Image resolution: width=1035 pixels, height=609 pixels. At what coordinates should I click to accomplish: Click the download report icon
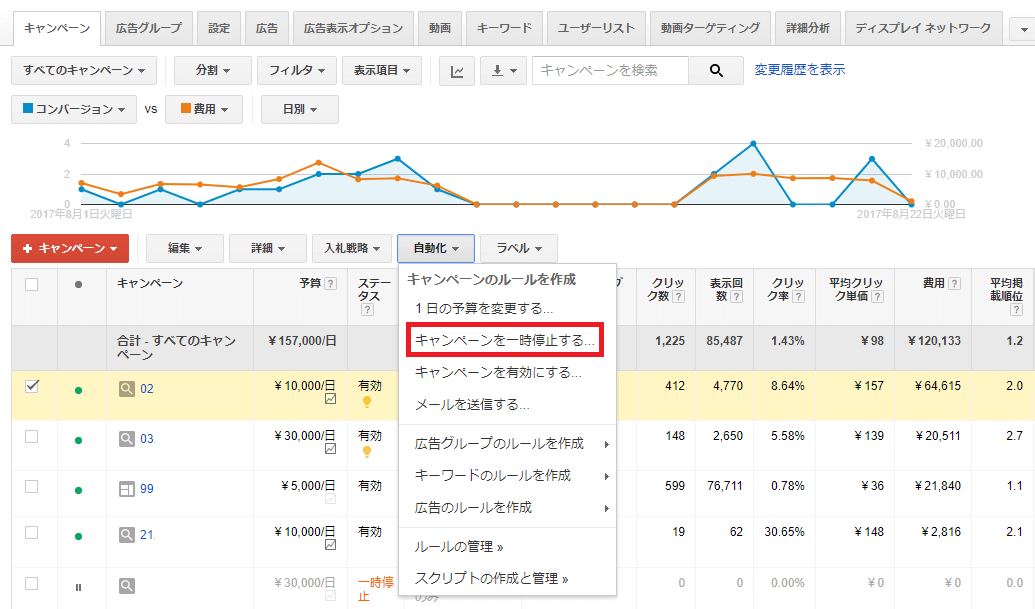504,71
